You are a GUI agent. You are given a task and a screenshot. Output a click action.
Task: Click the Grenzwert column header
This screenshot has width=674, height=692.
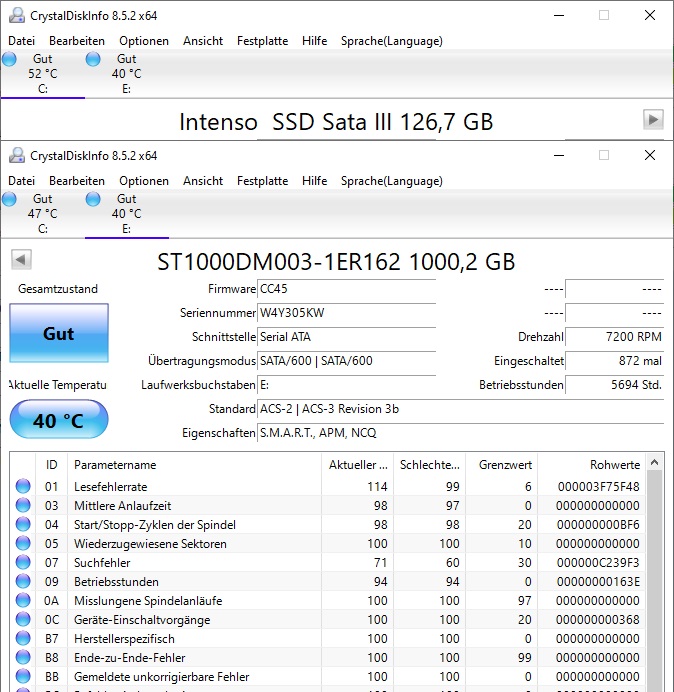501,465
